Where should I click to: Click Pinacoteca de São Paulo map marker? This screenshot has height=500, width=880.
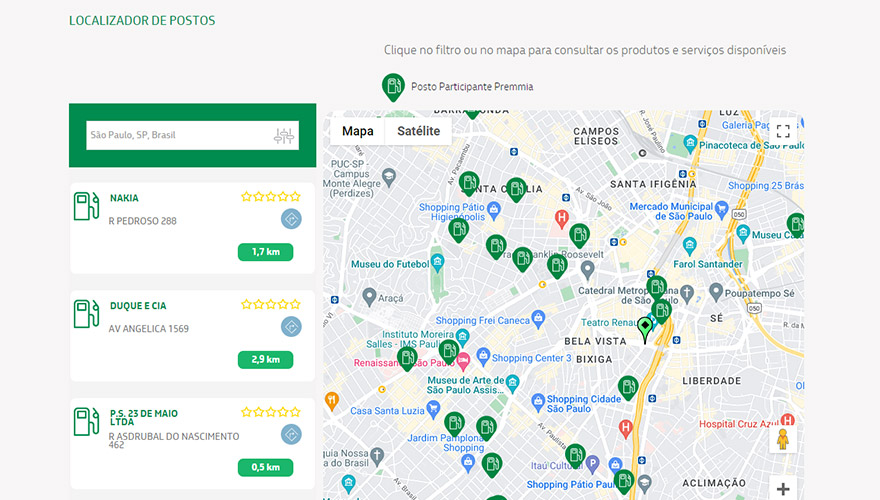[690, 144]
